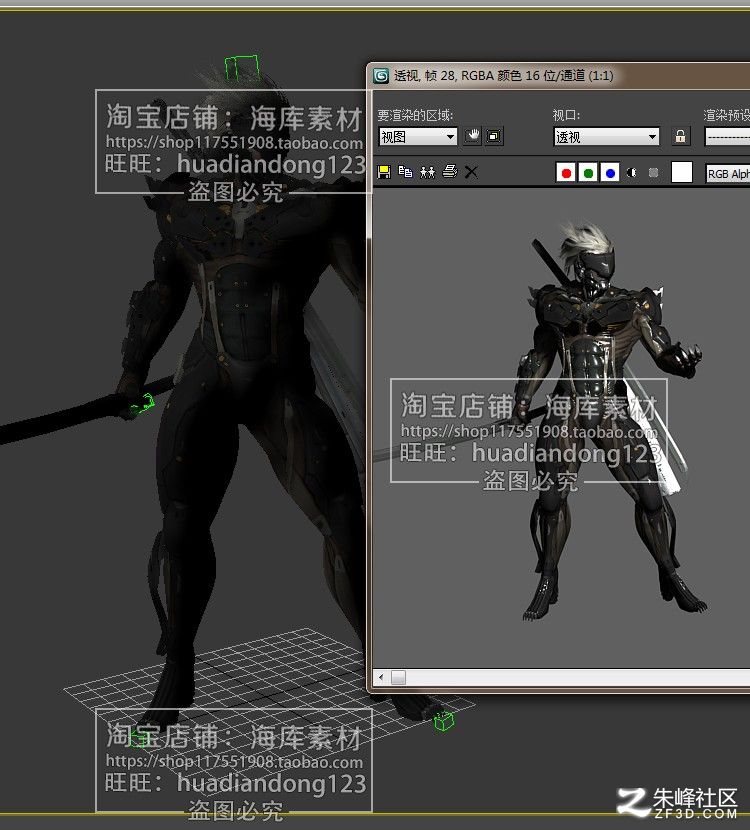750x830 pixels.
Task: Click the edit region hand icon
Action: tap(473, 136)
